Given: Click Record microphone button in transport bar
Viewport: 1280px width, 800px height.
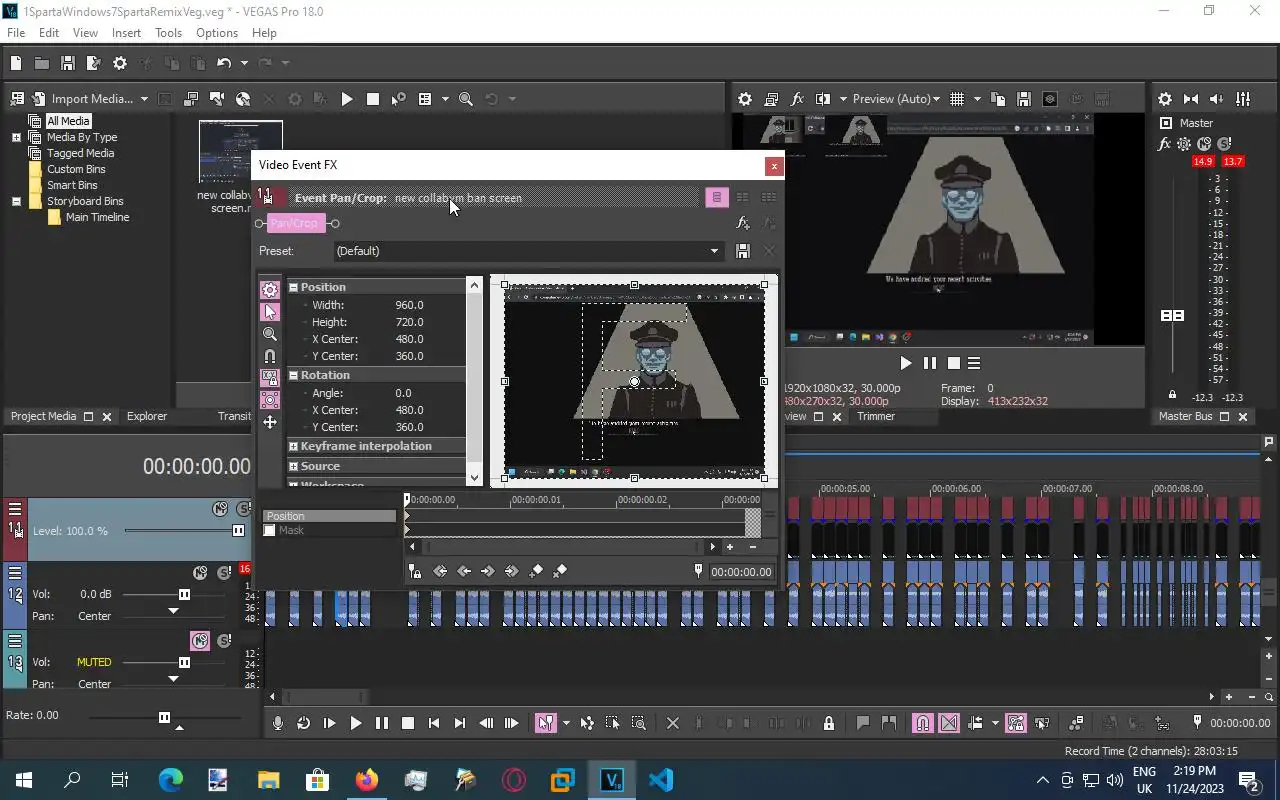Looking at the screenshot, I should click(278, 723).
